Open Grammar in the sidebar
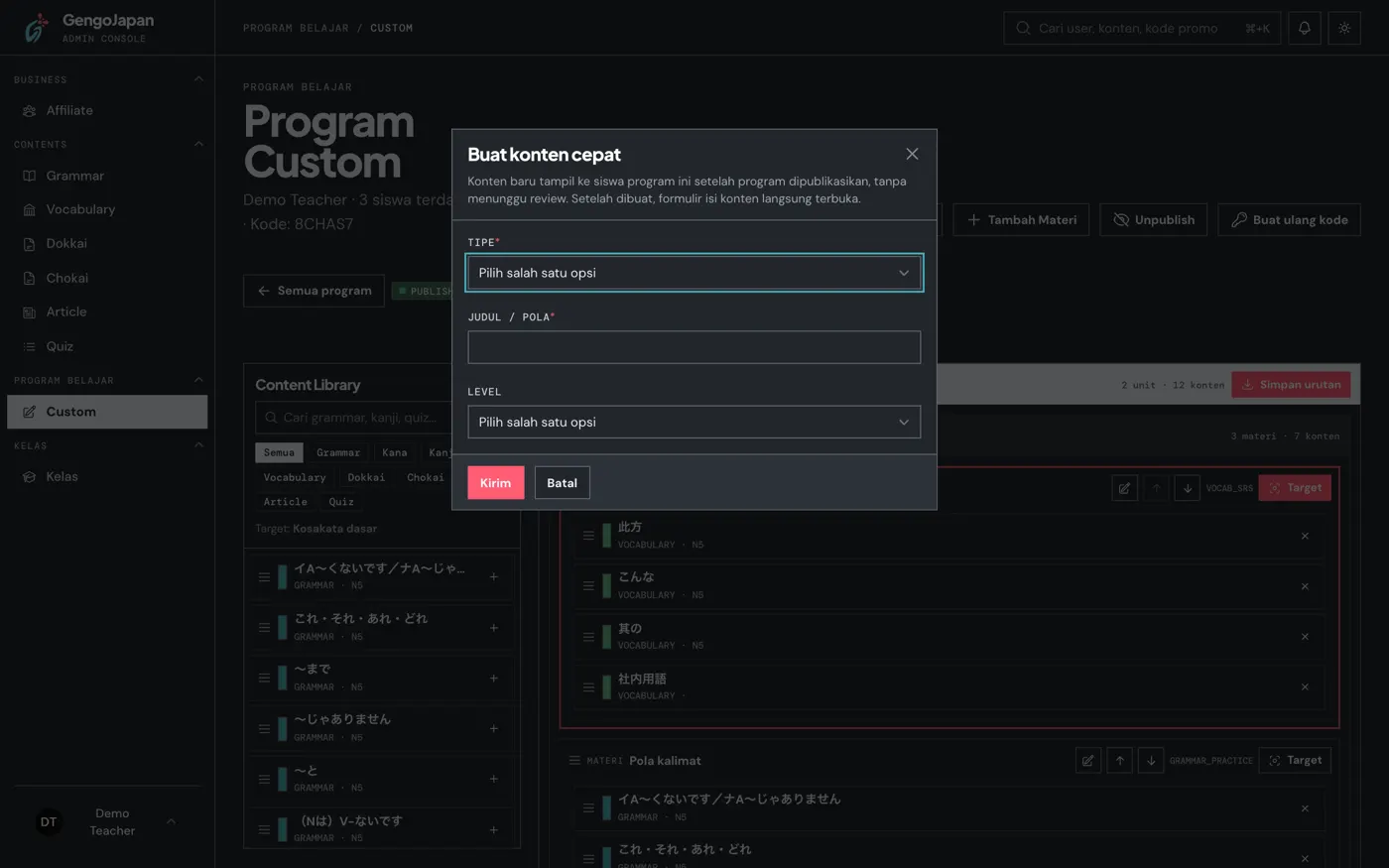The width and height of the screenshot is (1389, 868). click(x=107, y=176)
